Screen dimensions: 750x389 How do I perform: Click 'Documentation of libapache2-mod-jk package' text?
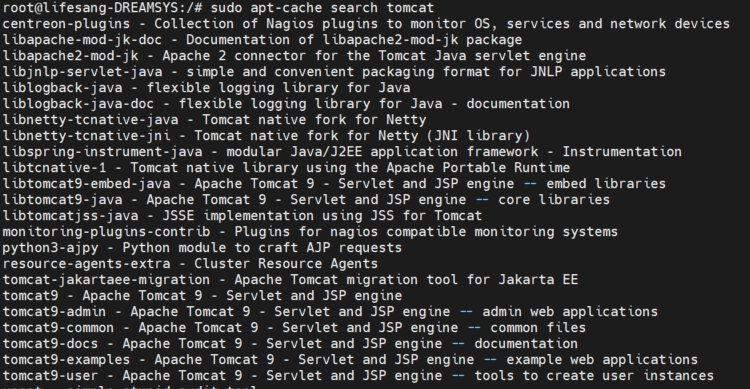coord(354,40)
